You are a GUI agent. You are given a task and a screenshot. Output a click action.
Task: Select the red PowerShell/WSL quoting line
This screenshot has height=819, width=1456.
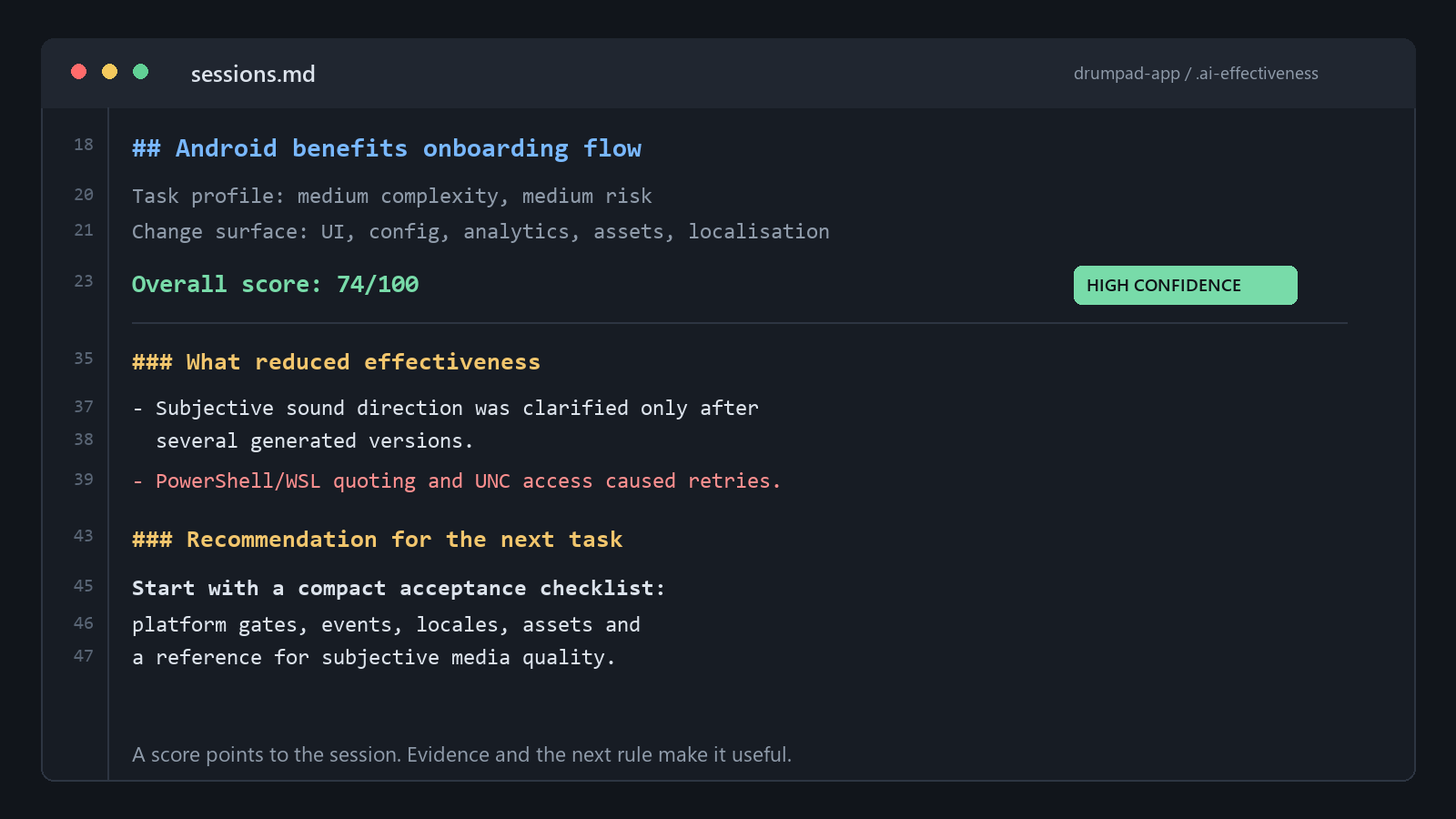[x=457, y=481]
